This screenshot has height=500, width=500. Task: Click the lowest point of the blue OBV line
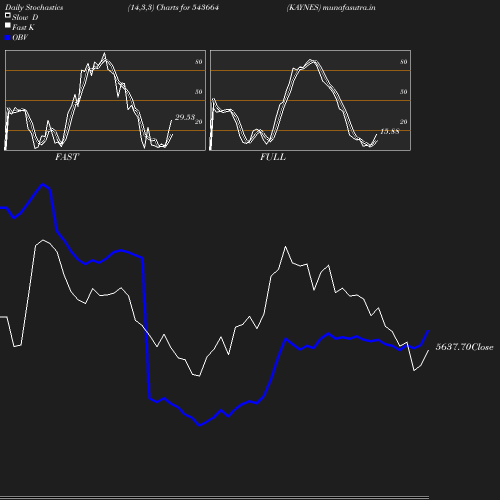(x=200, y=425)
